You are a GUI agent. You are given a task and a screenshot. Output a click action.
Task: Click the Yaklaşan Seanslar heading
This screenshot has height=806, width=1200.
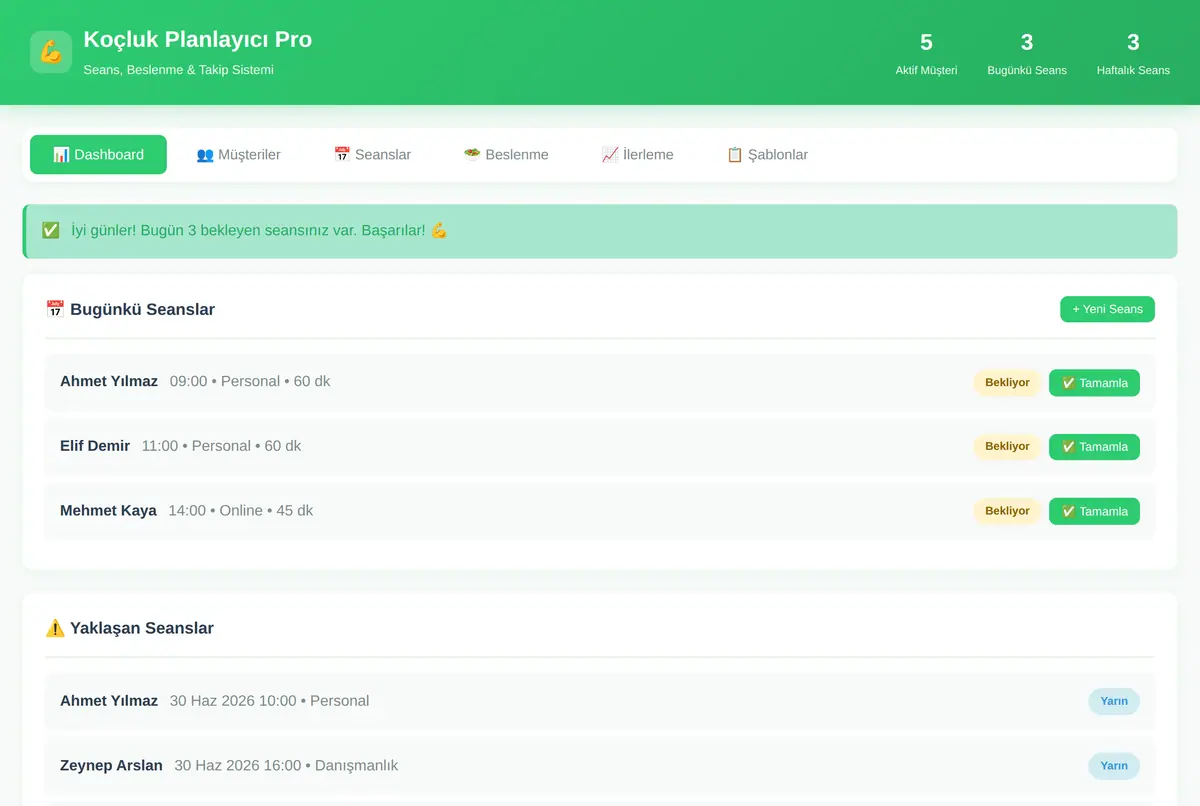pyautogui.click(x=142, y=628)
